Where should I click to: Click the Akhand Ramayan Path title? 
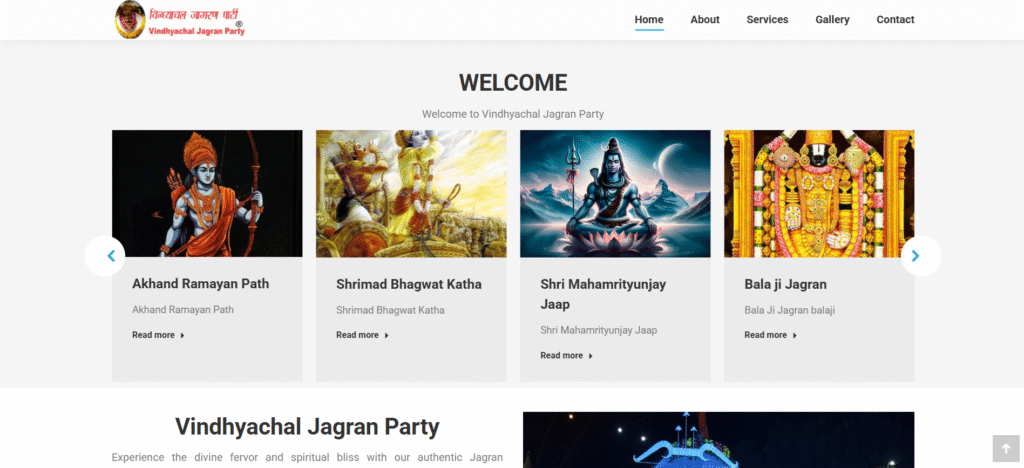pos(200,284)
